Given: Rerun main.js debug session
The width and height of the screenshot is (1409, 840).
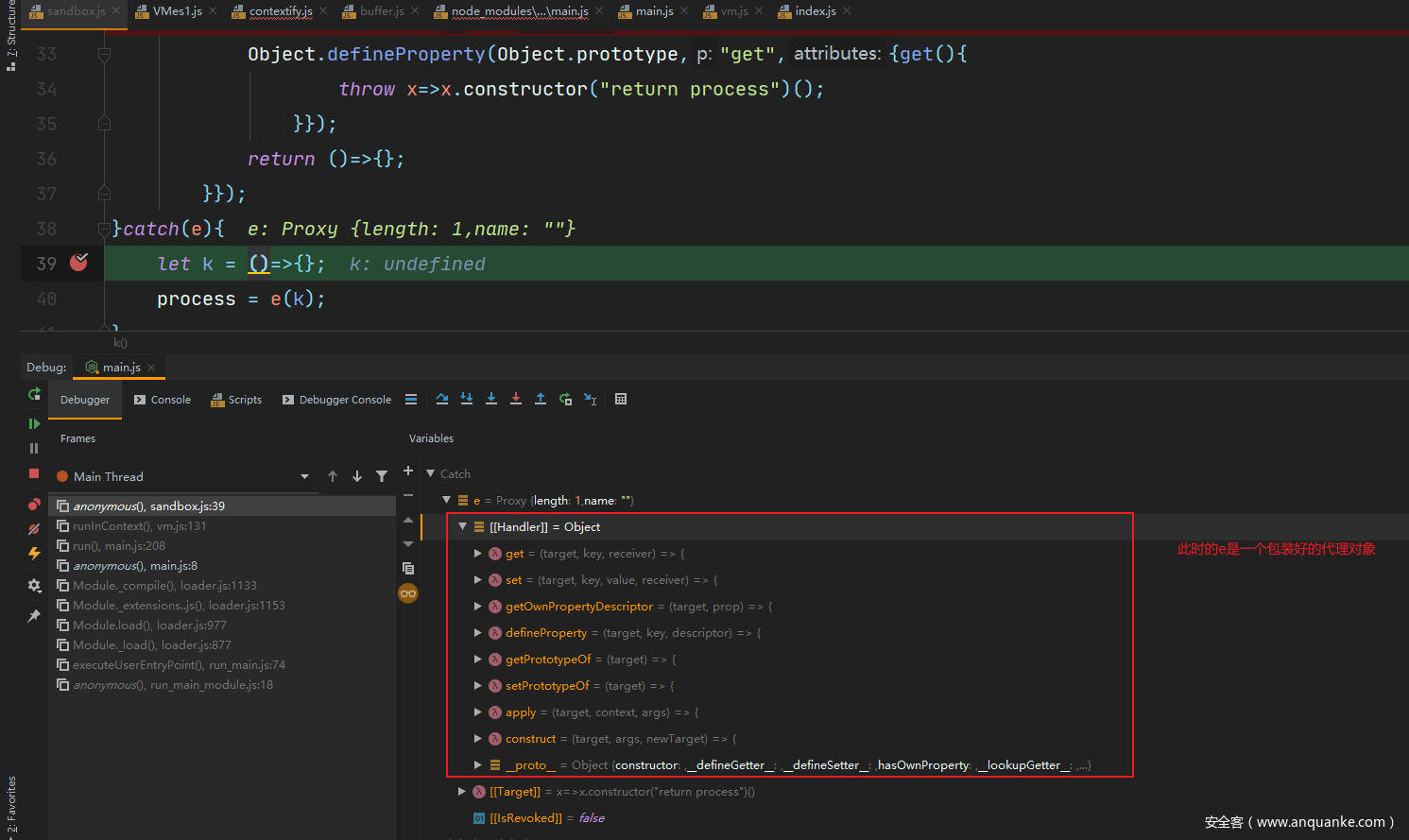Looking at the screenshot, I should 34,394.
